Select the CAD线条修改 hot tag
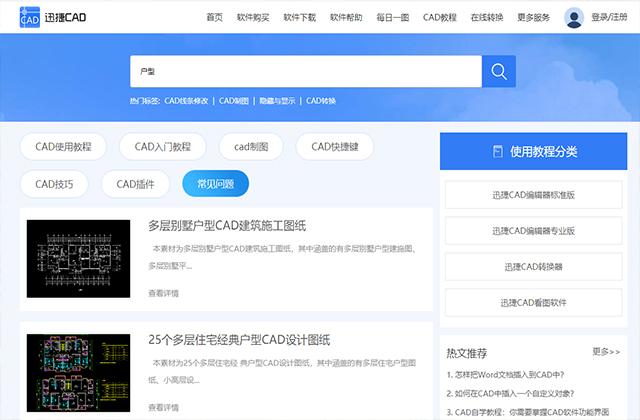The image size is (640, 420). pos(186,101)
